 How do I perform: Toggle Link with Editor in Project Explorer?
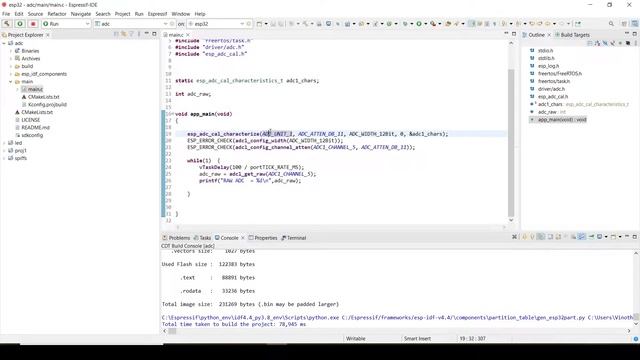click(x=124, y=34)
